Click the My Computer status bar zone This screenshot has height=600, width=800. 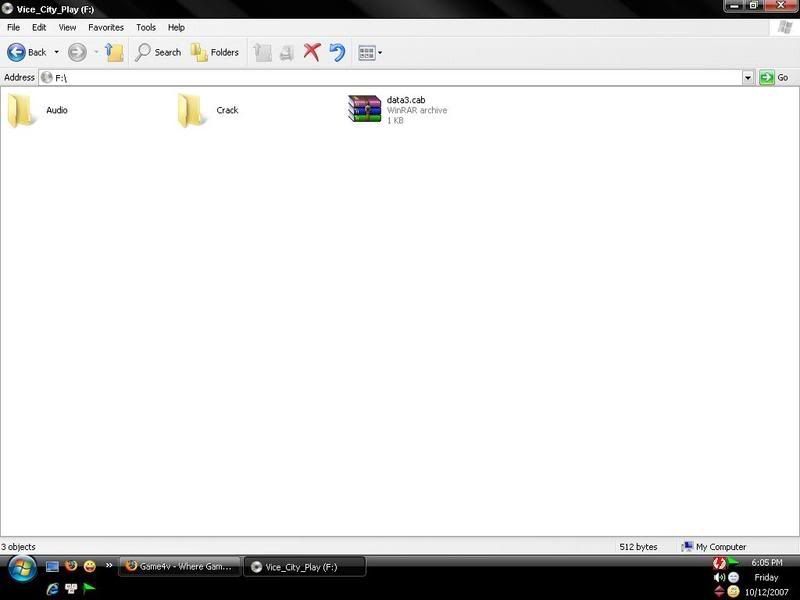(x=714, y=547)
